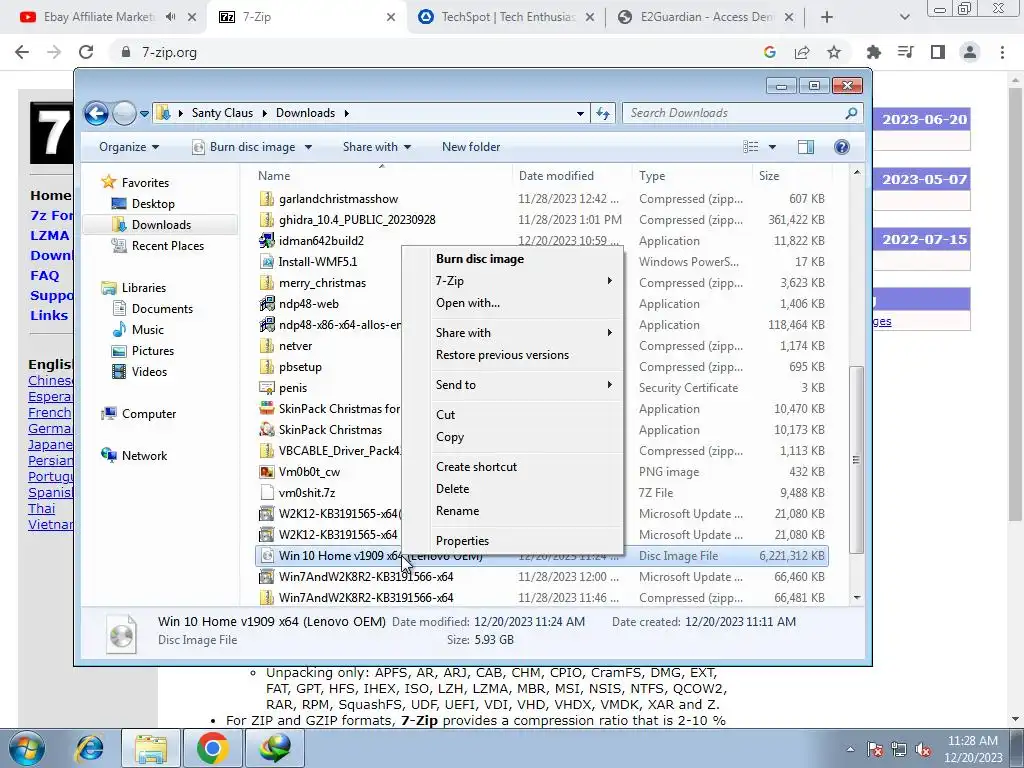Click the Chrome reload icon

click(86, 52)
